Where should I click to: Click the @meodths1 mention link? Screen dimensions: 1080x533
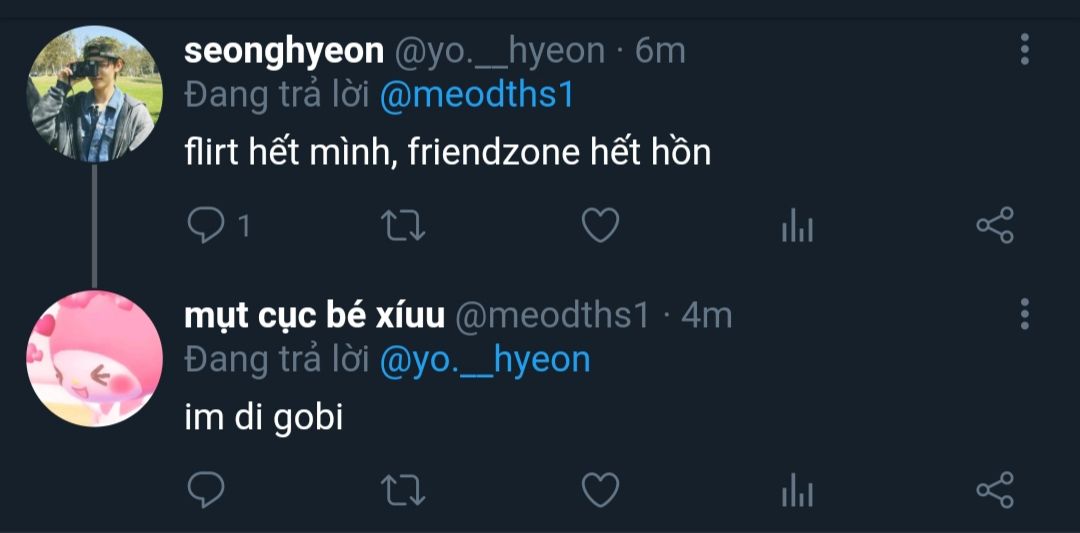[477, 96]
